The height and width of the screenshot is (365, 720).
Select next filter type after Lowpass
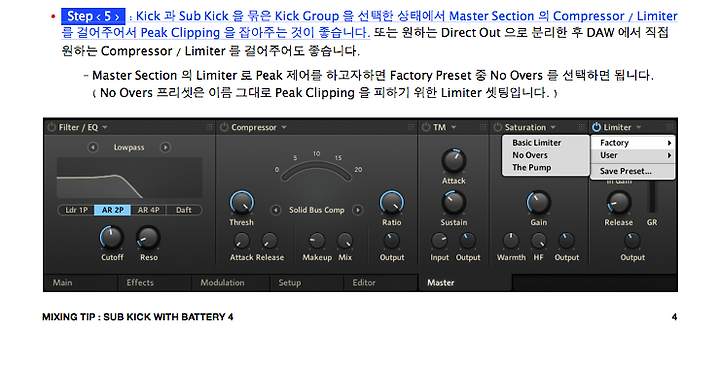[x=165, y=147]
